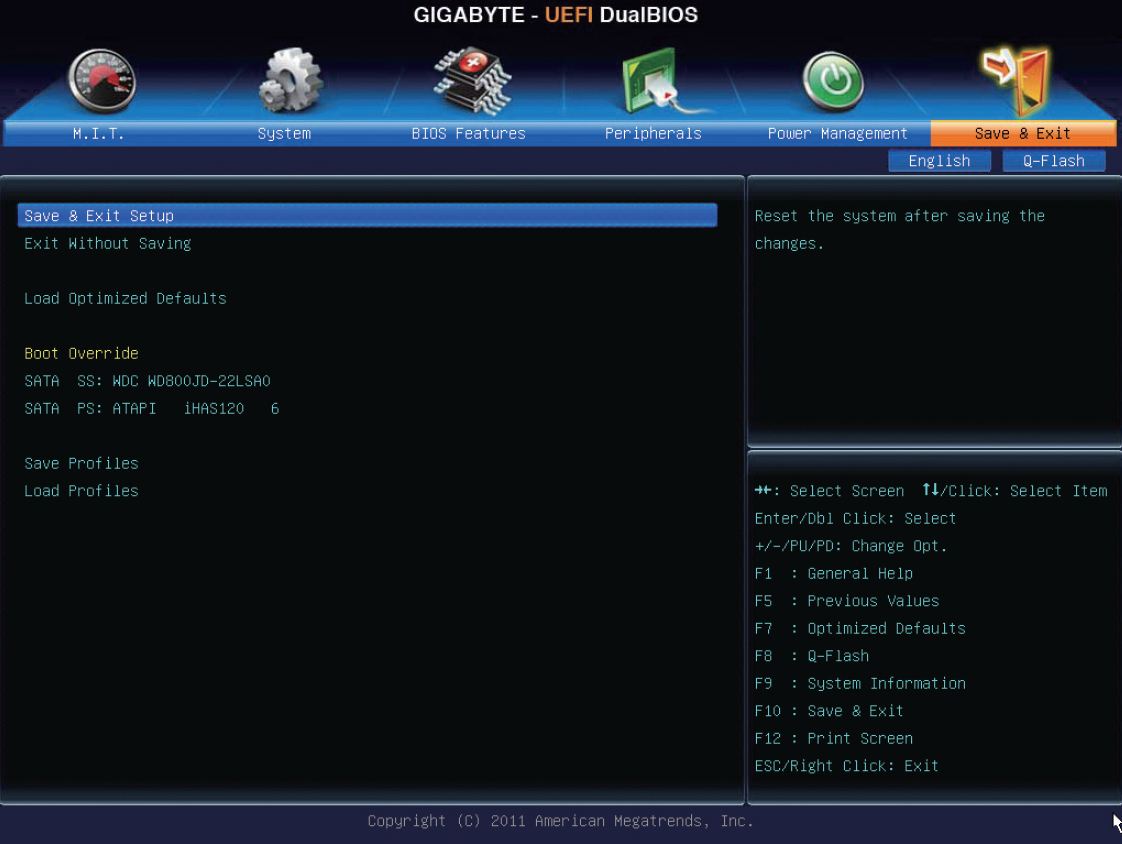This screenshot has width=1122, height=844.
Task: Choose Exit Without Saving
Action: pos(108,243)
